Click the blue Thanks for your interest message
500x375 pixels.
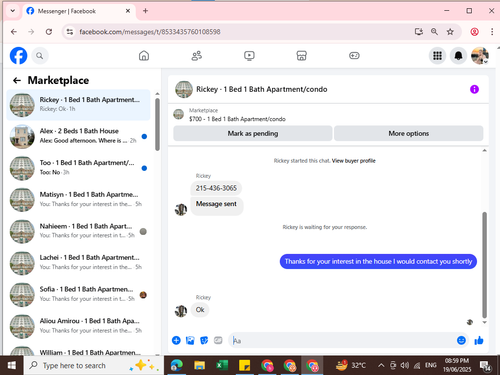tap(378, 261)
